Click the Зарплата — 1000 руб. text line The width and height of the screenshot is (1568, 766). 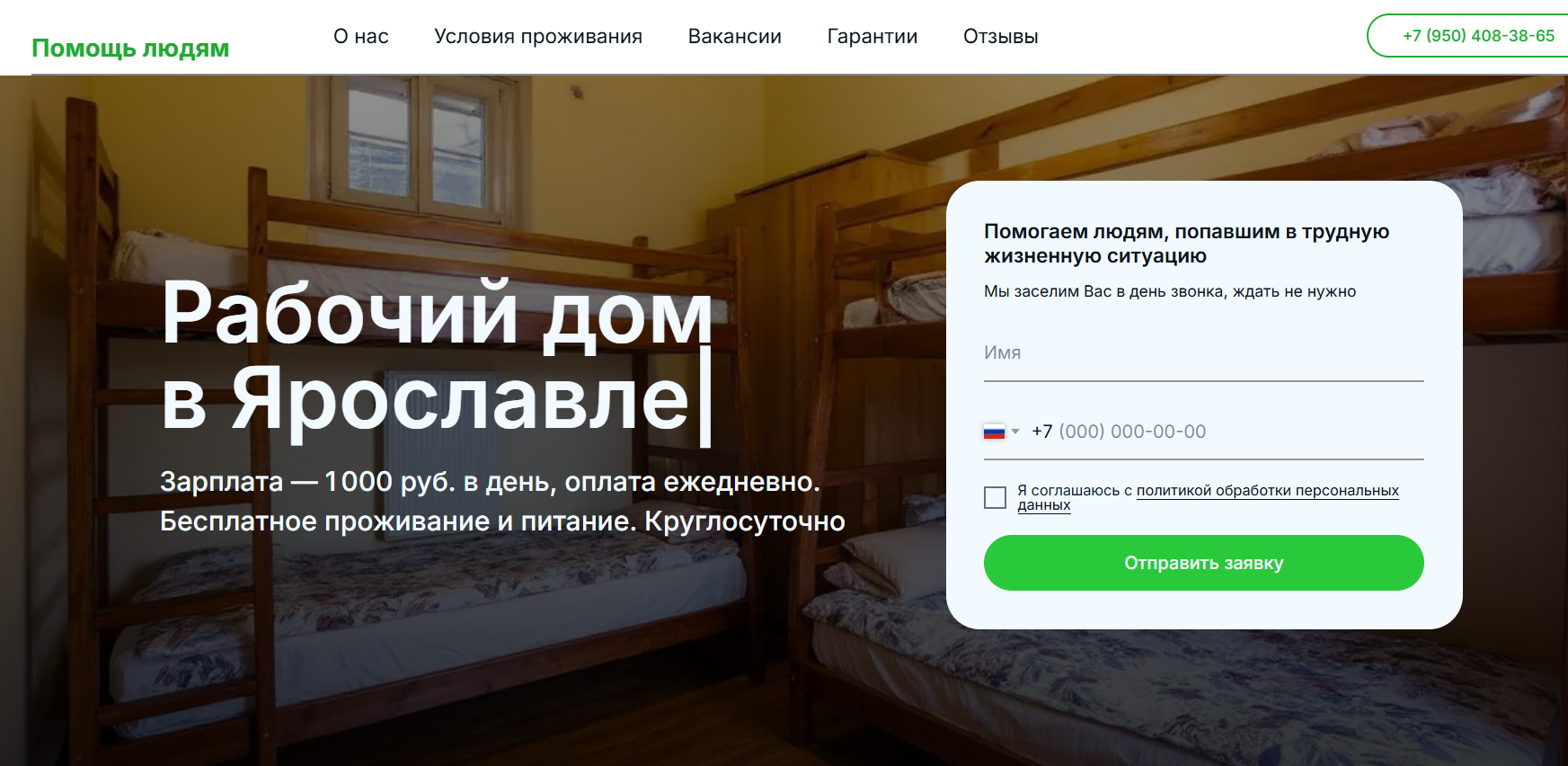pyautogui.click(x=490, y=482)
